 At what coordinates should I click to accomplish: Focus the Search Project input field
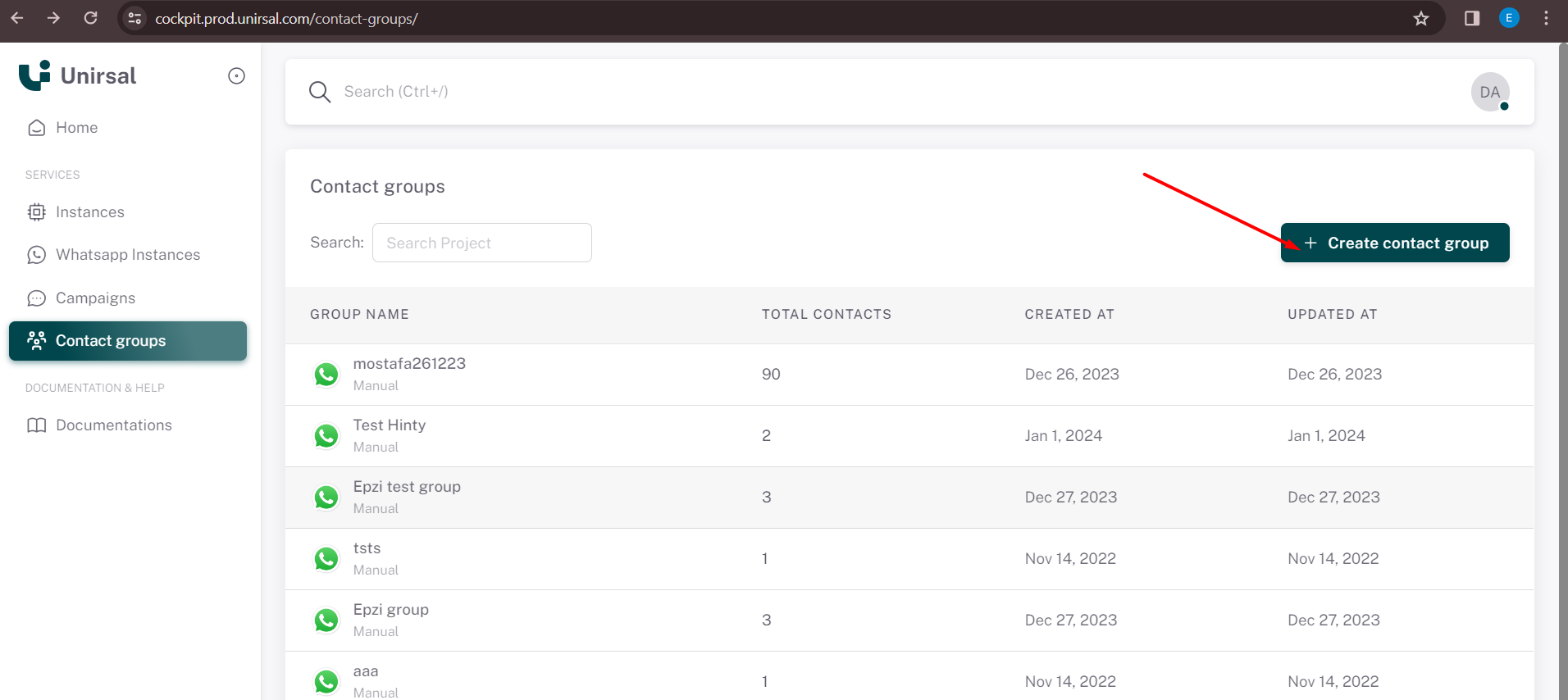(482, 243)
